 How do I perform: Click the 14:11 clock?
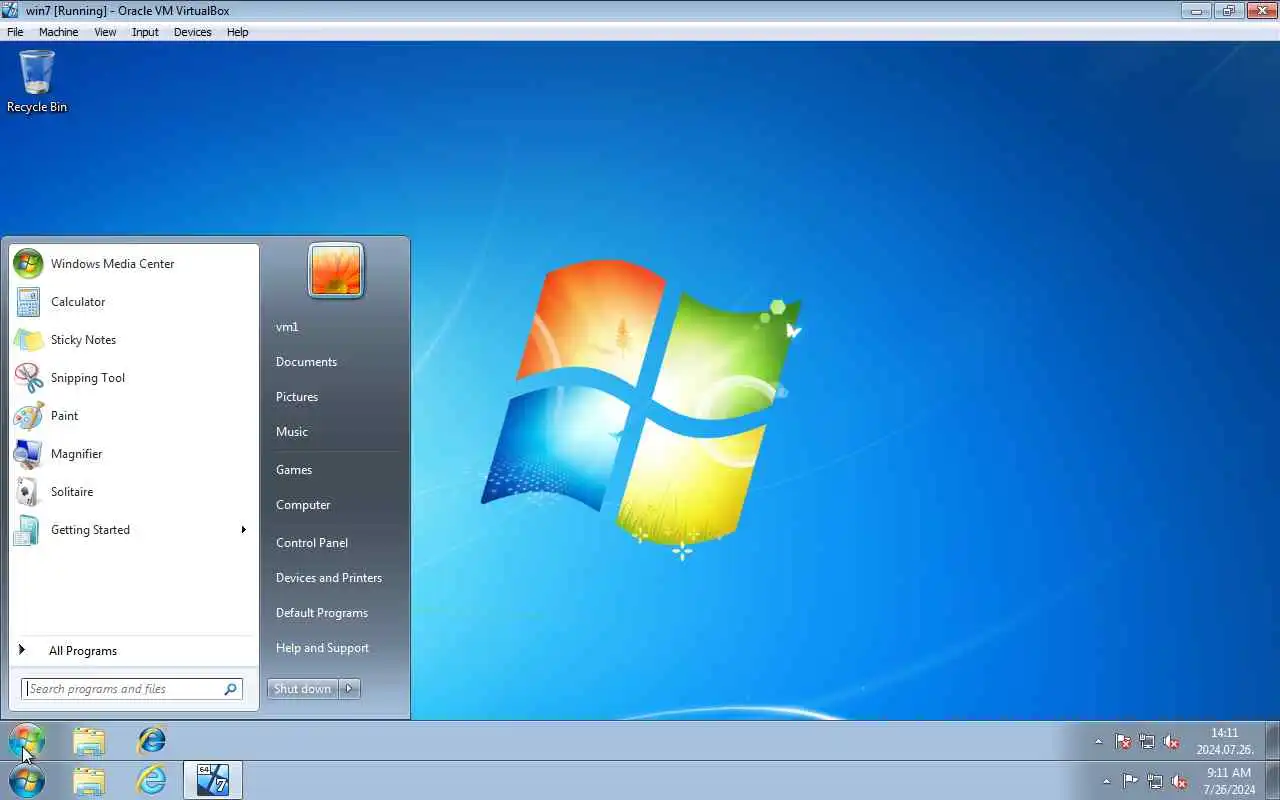(1225, 741)
